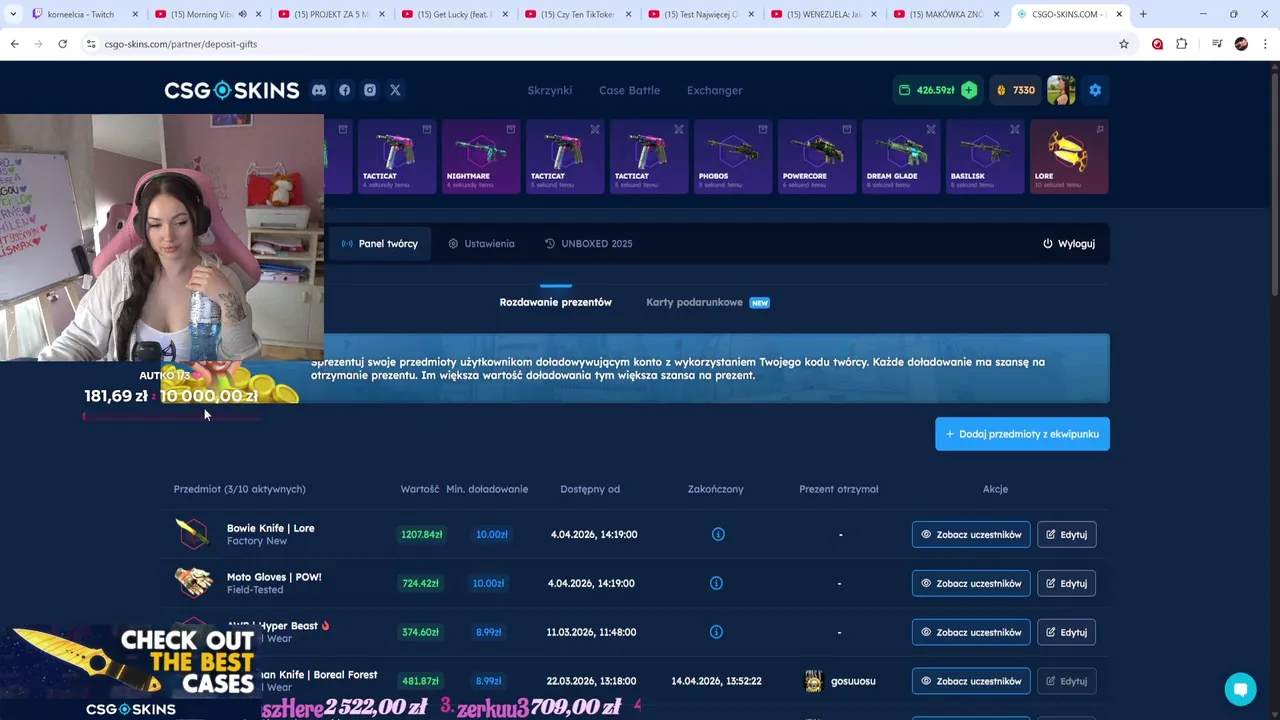This screenshot has width=1280, height=720.
Task: Edit the Bowie Knife Lore gift
Action: point(1067,534)
